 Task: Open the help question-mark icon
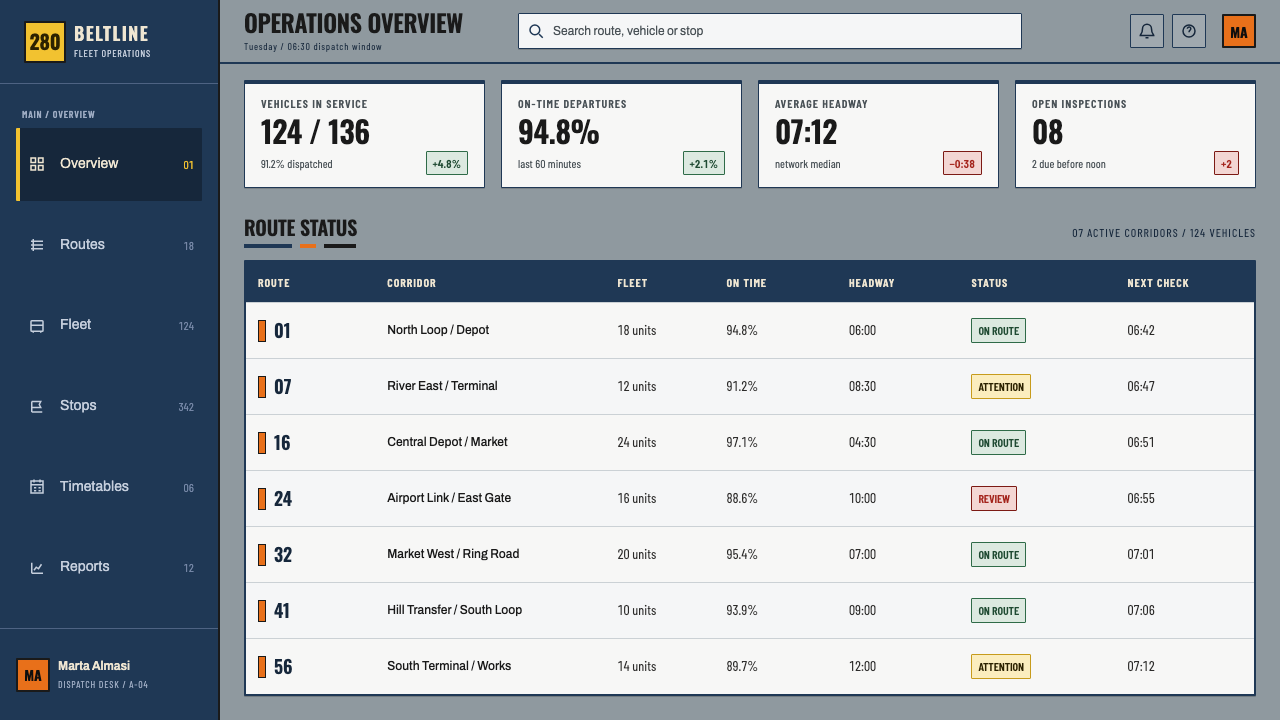coord(1189,31)
